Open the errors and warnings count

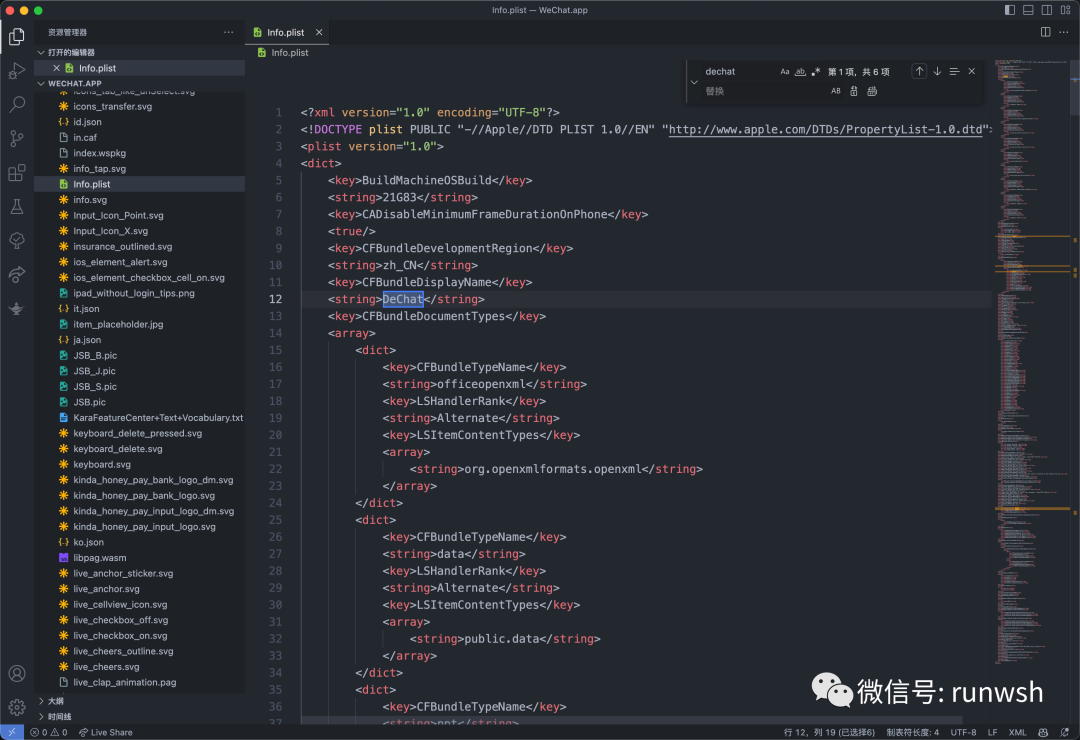[48, 732]
